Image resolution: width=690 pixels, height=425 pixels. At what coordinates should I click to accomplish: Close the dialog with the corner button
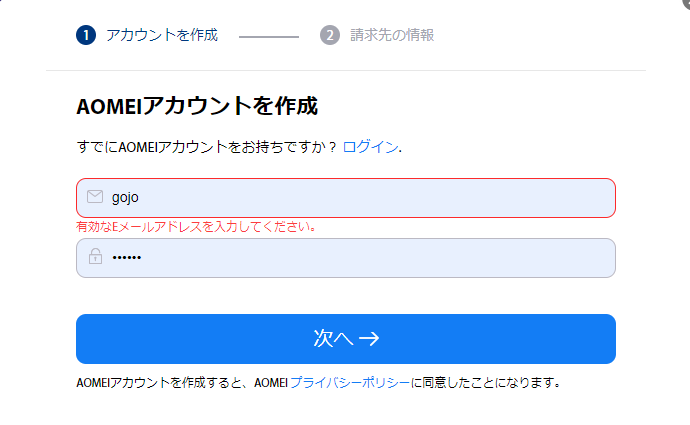pos(685,3)
